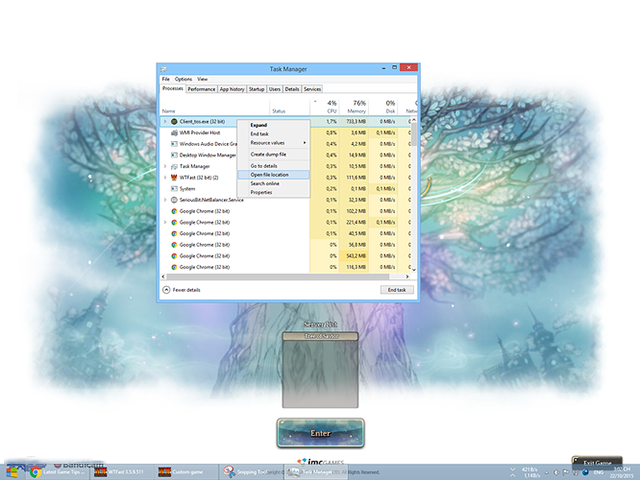The image size is (640, 480).
Task: Click the first Google Chrome process icon
Action: tap(173, 211)
